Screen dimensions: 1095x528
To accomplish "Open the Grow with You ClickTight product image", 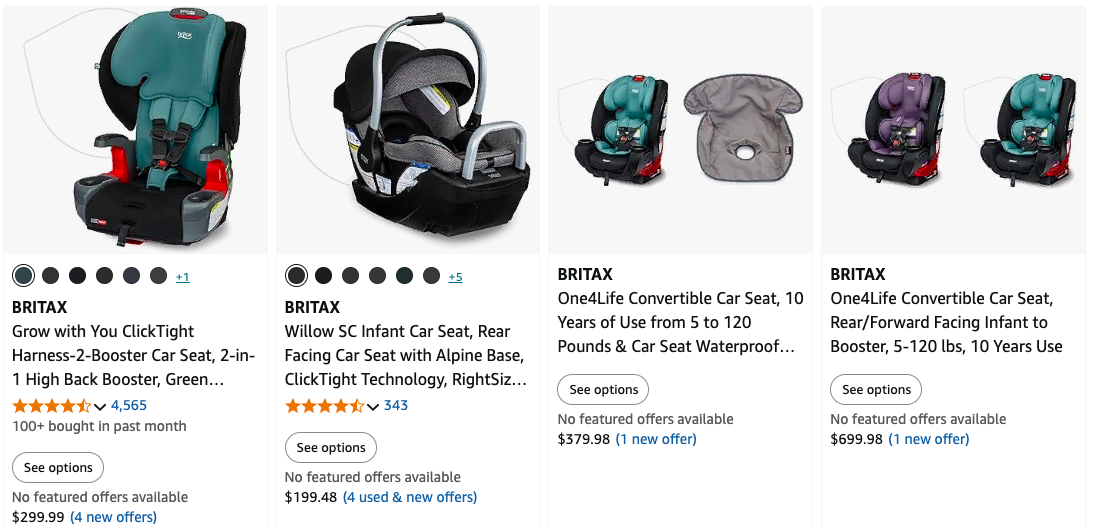I will (136, 130).
